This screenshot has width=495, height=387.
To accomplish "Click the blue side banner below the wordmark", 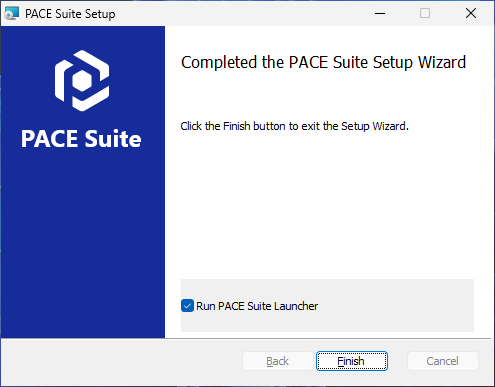I will 82,243.
